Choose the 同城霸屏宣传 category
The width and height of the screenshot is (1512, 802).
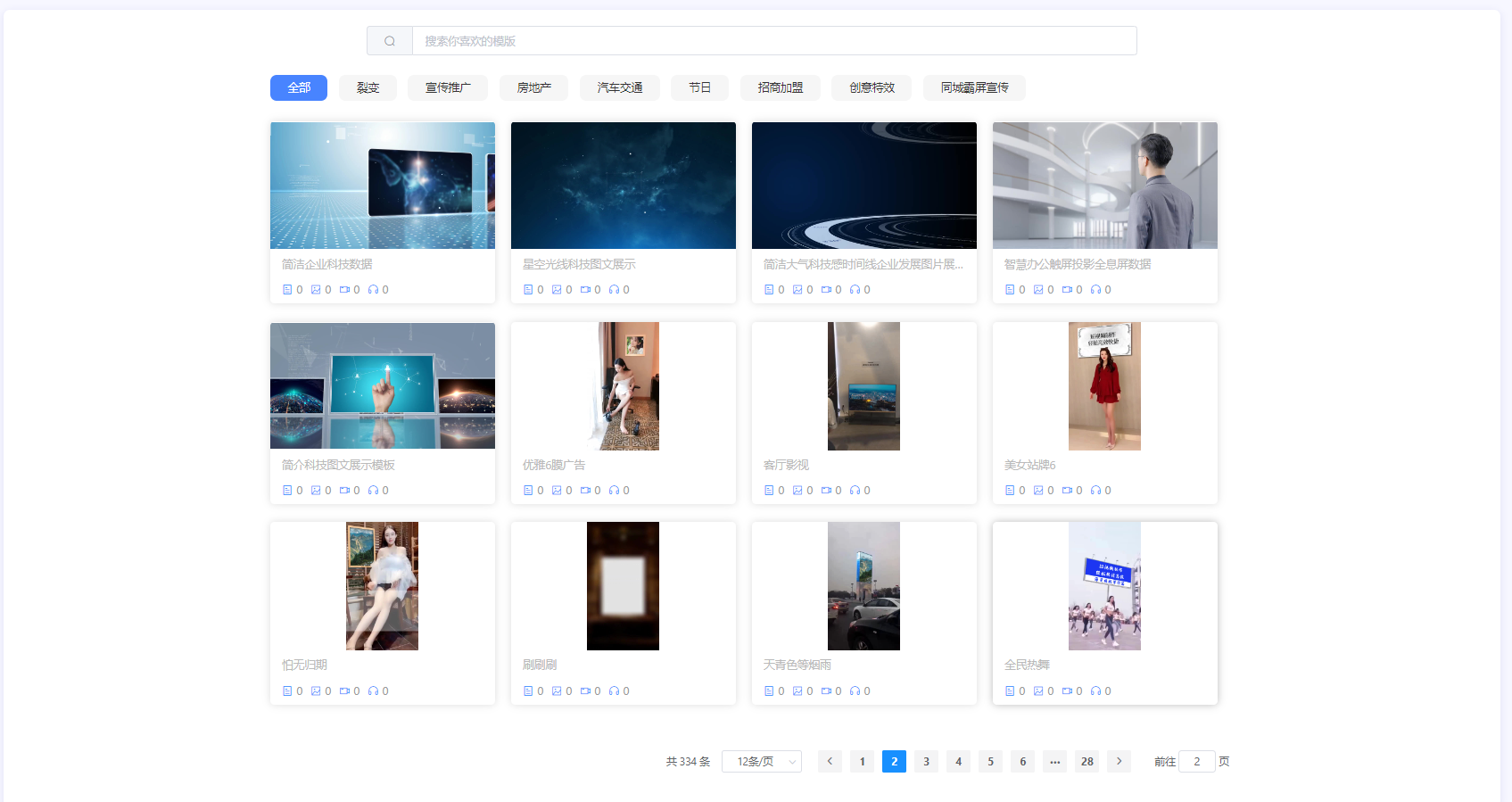tap(974, 87)
